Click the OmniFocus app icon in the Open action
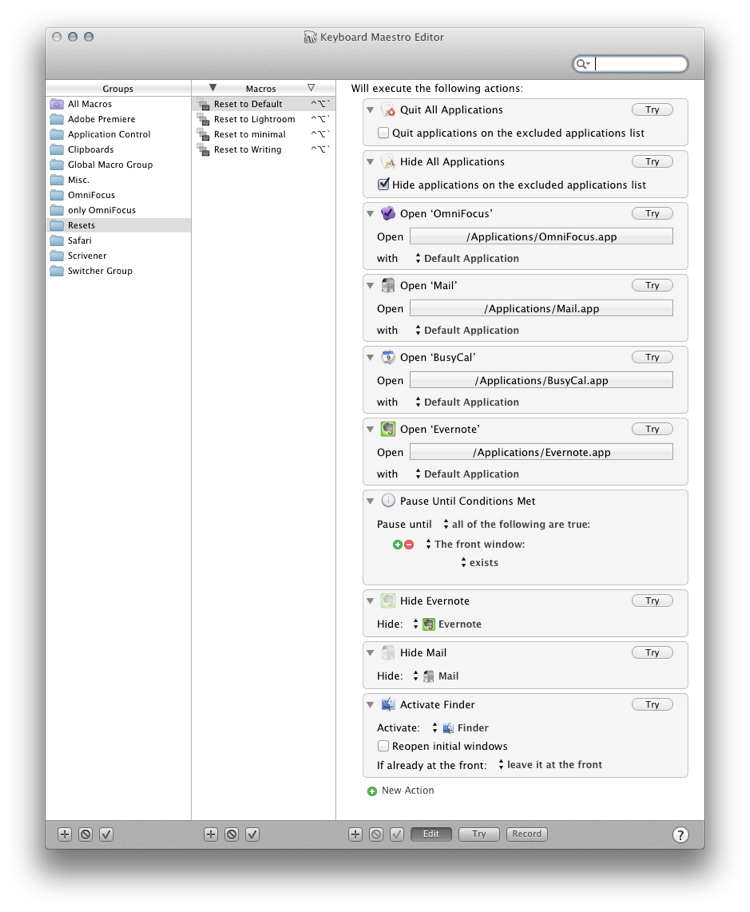 [388, 213]
